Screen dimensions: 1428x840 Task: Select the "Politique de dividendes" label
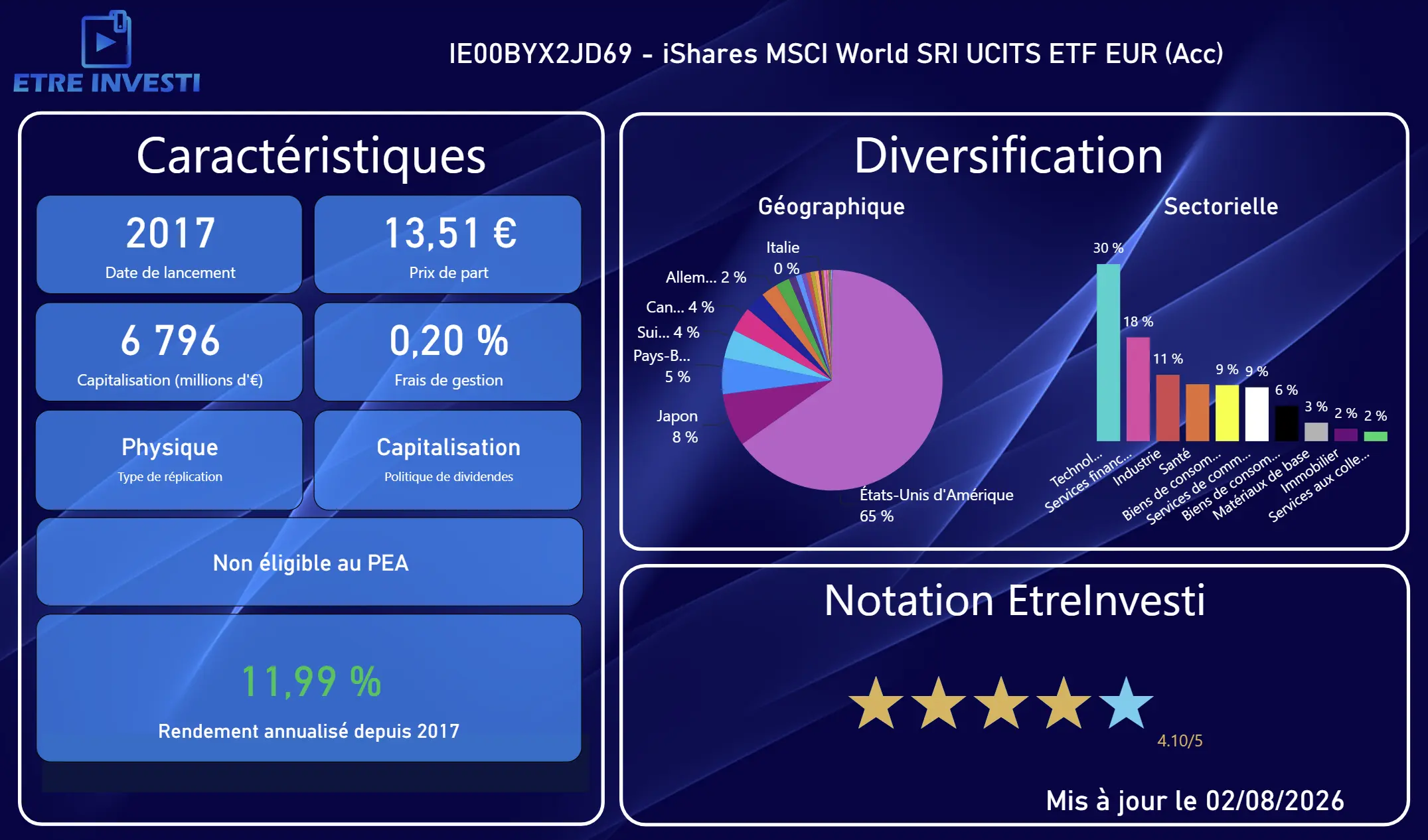click(449, 477)
